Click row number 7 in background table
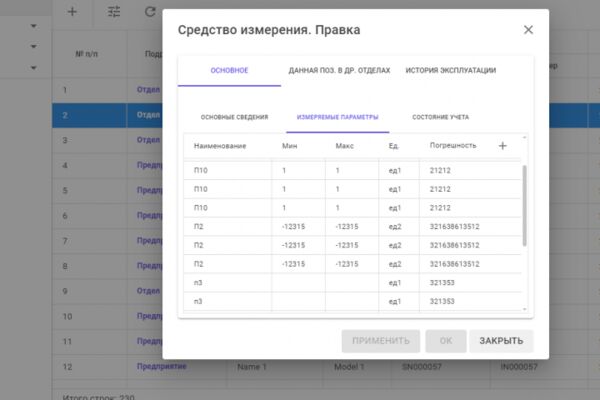 click(x=65, y=241)
